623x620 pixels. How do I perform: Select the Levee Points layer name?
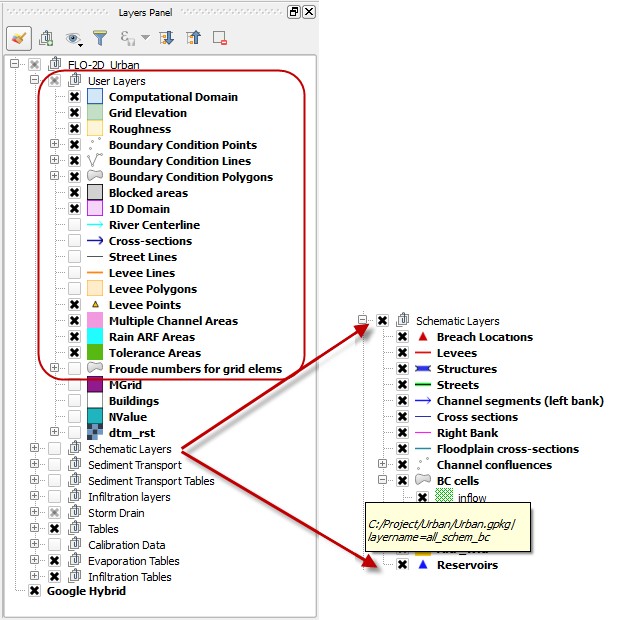click(x=144, y=305)
